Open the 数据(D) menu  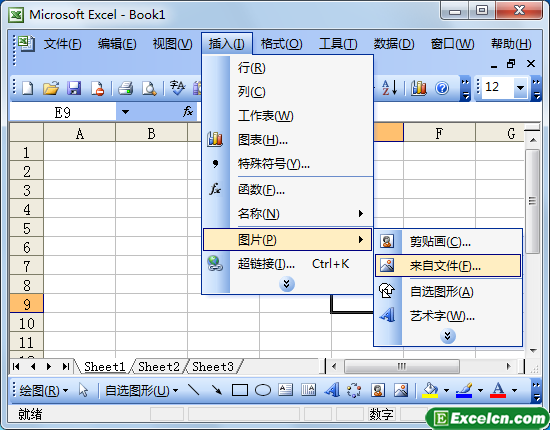394,44
